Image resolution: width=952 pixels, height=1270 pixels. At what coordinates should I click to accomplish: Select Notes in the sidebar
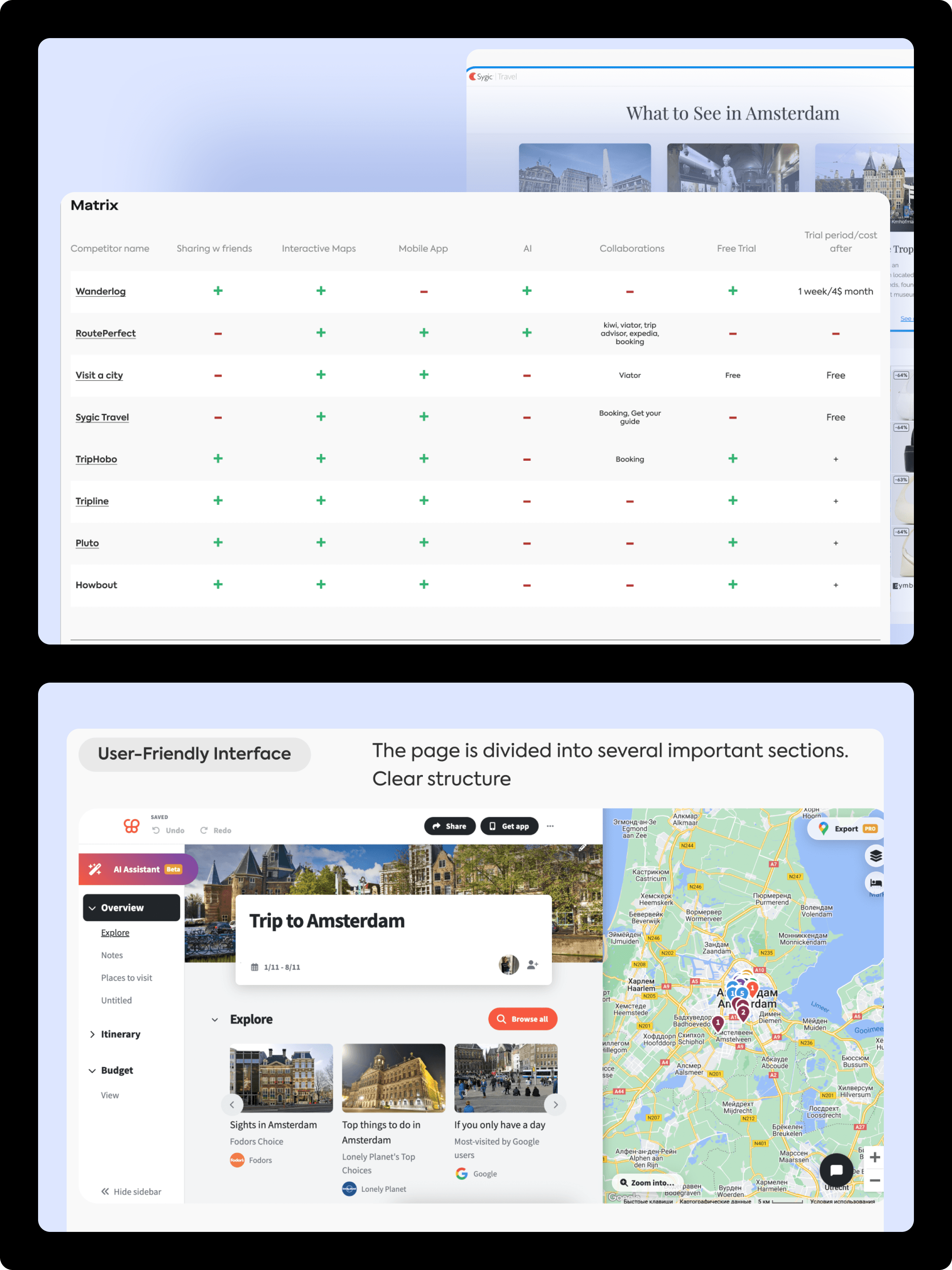pyautogui.click(x=112, y=955)
